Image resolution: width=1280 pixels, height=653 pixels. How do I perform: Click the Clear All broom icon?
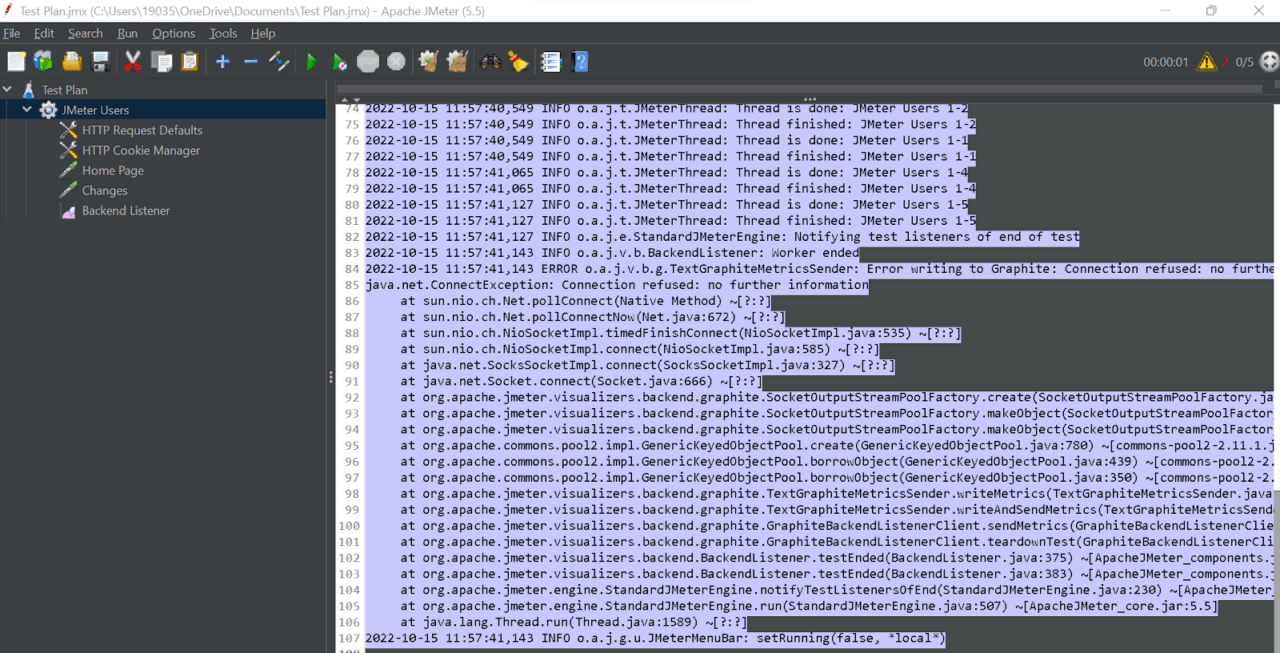click(457, 62)
